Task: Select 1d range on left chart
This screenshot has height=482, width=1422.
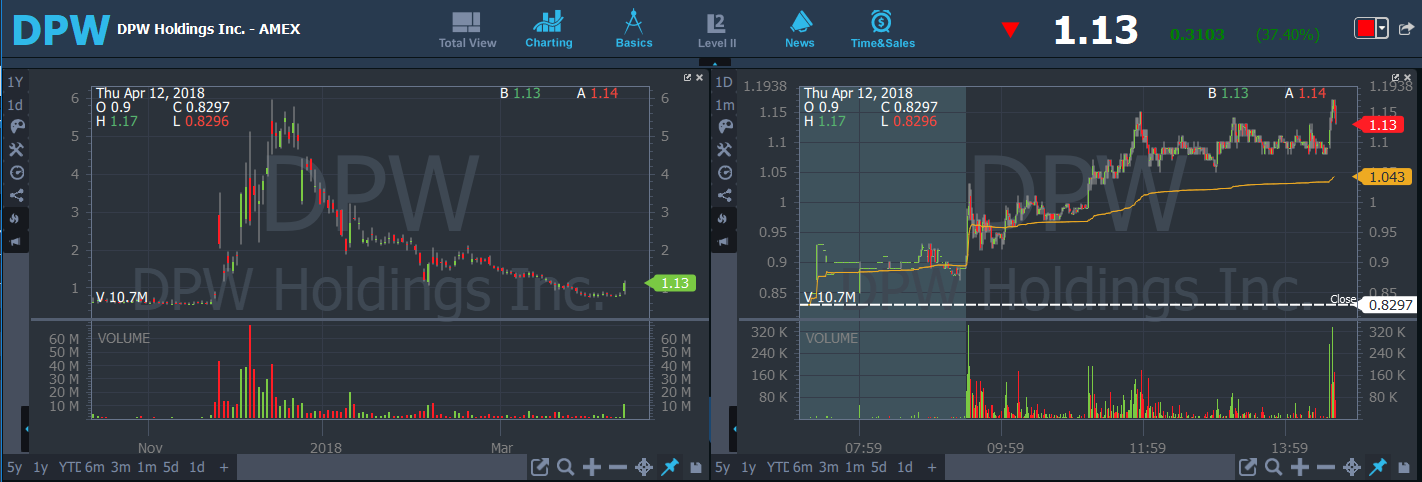Action: click(197, 467)
